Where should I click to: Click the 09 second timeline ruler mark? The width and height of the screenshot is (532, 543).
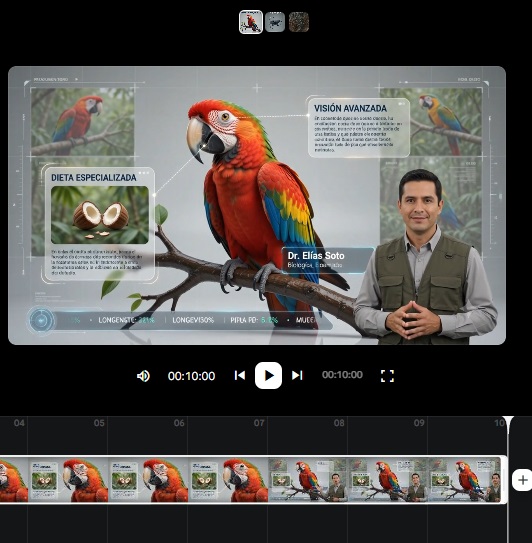[419, 423]
